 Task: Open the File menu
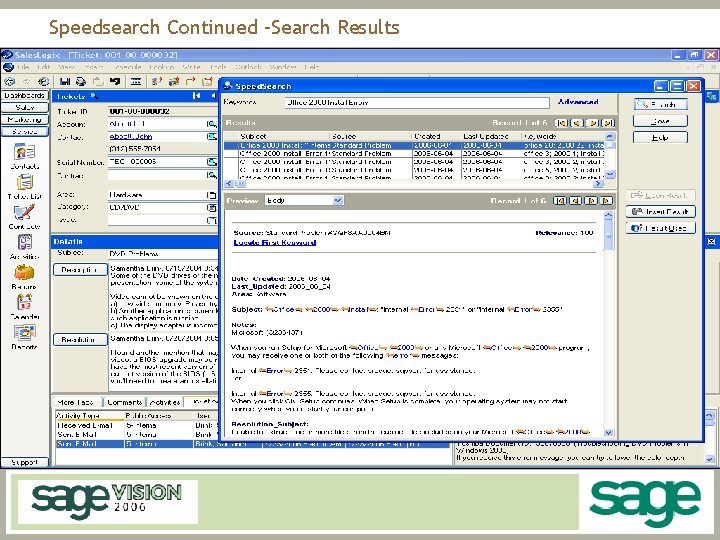[x=23, y=67]
